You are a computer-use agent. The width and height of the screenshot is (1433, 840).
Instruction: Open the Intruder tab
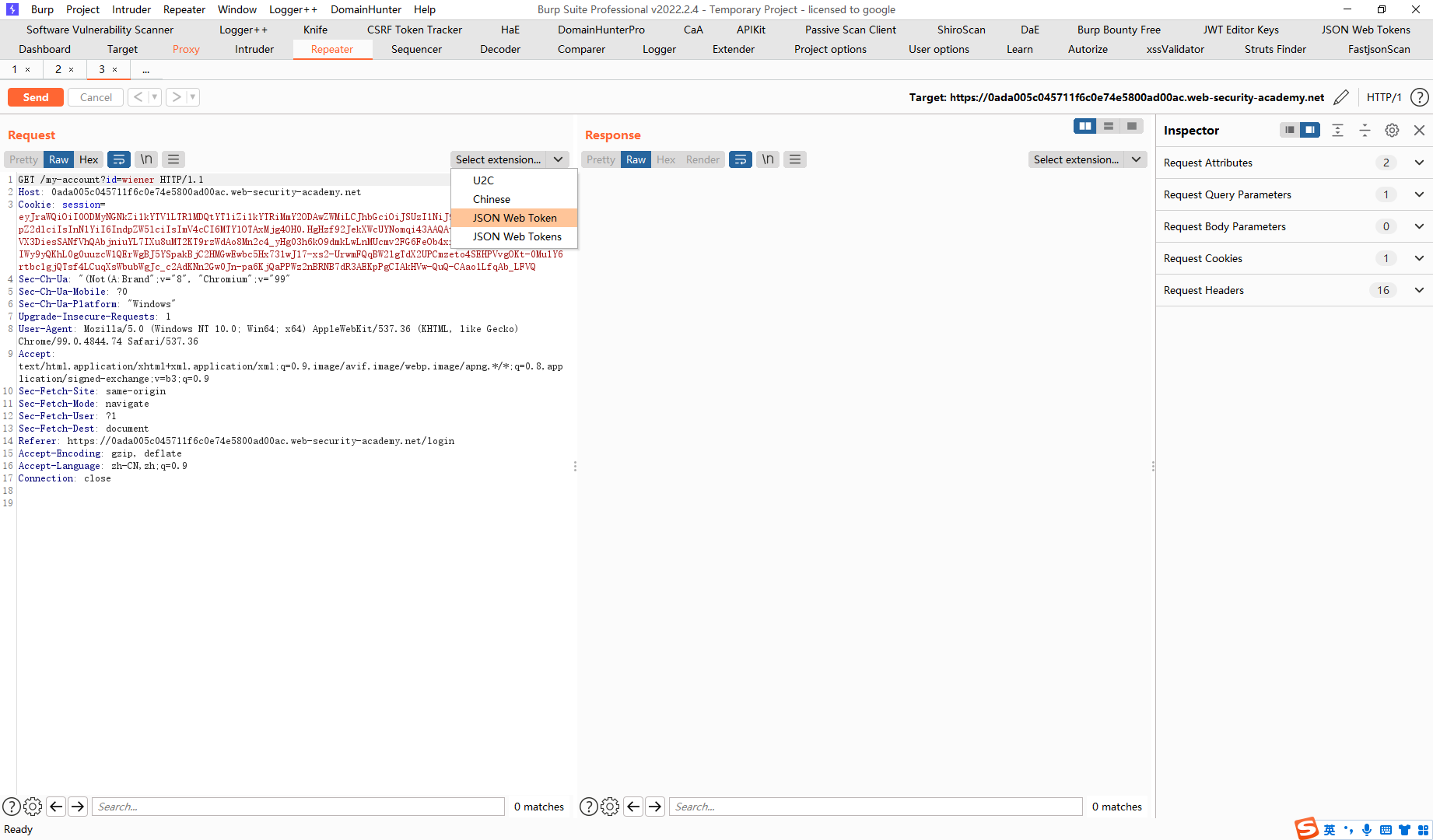point(254,49)
